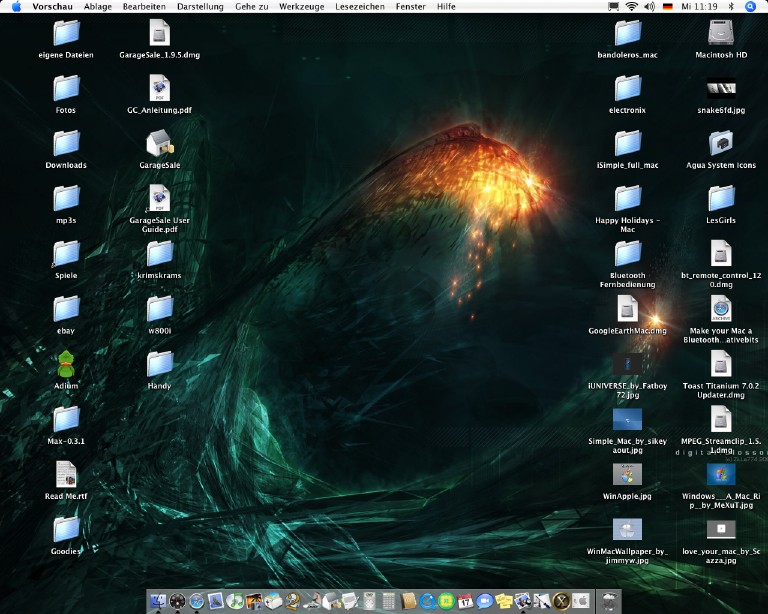The height and width of the screenshot is (614, 768).
Task: Select GarageSale User Guide.pdf file
Action: coord(160,198)
